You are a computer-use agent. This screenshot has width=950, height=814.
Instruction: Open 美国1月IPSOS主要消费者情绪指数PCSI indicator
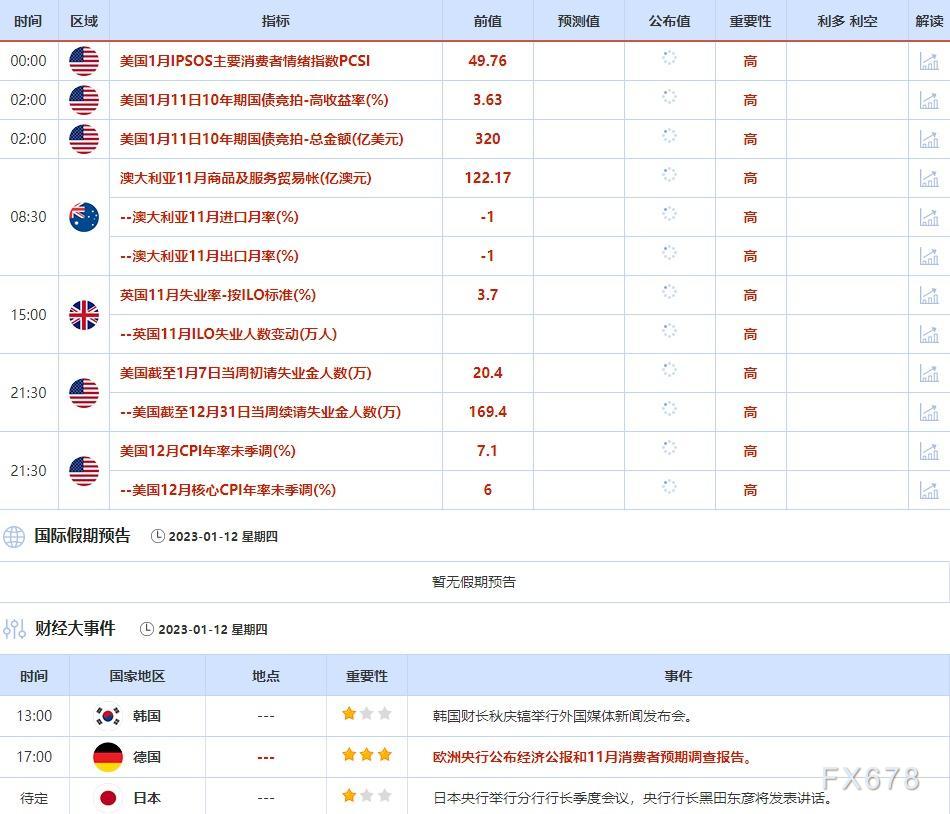tap(245, 61)
